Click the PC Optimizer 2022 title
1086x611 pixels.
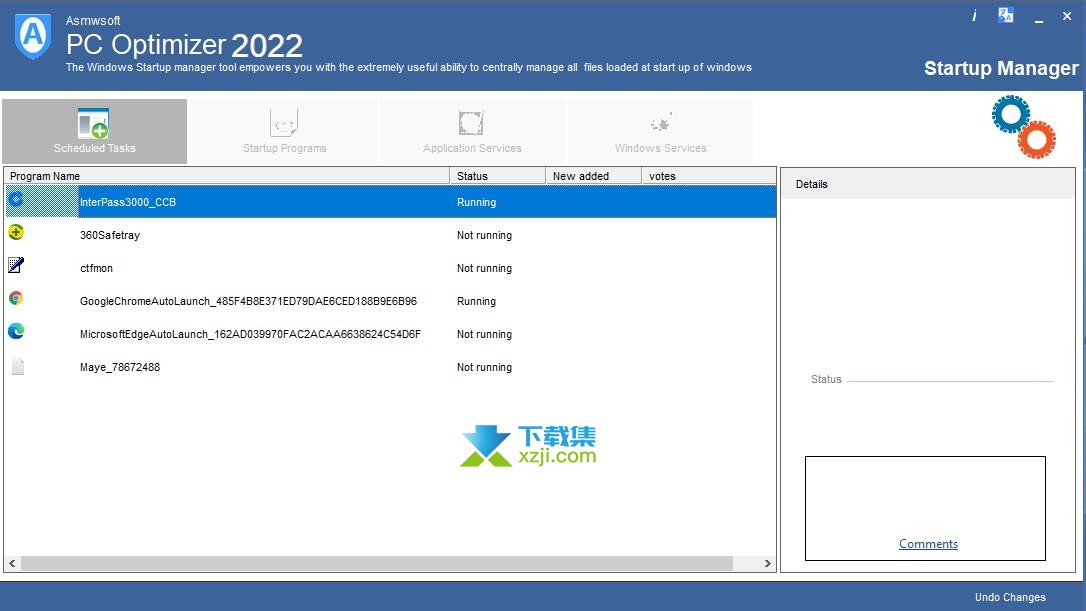pos(184,45)
